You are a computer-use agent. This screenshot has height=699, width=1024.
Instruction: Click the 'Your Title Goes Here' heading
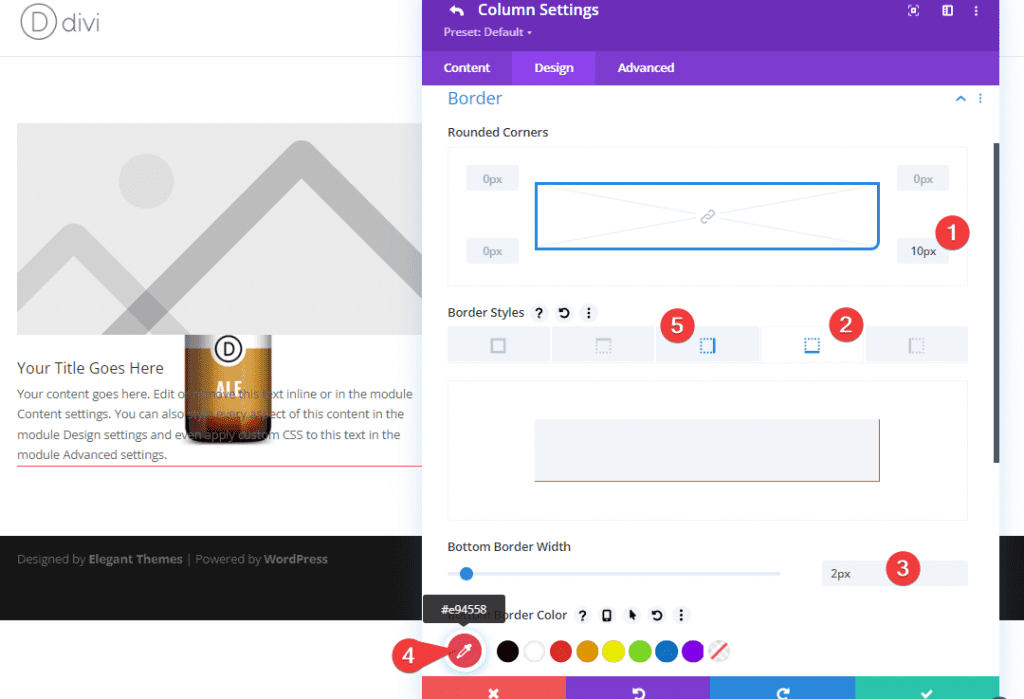point(90,368)
